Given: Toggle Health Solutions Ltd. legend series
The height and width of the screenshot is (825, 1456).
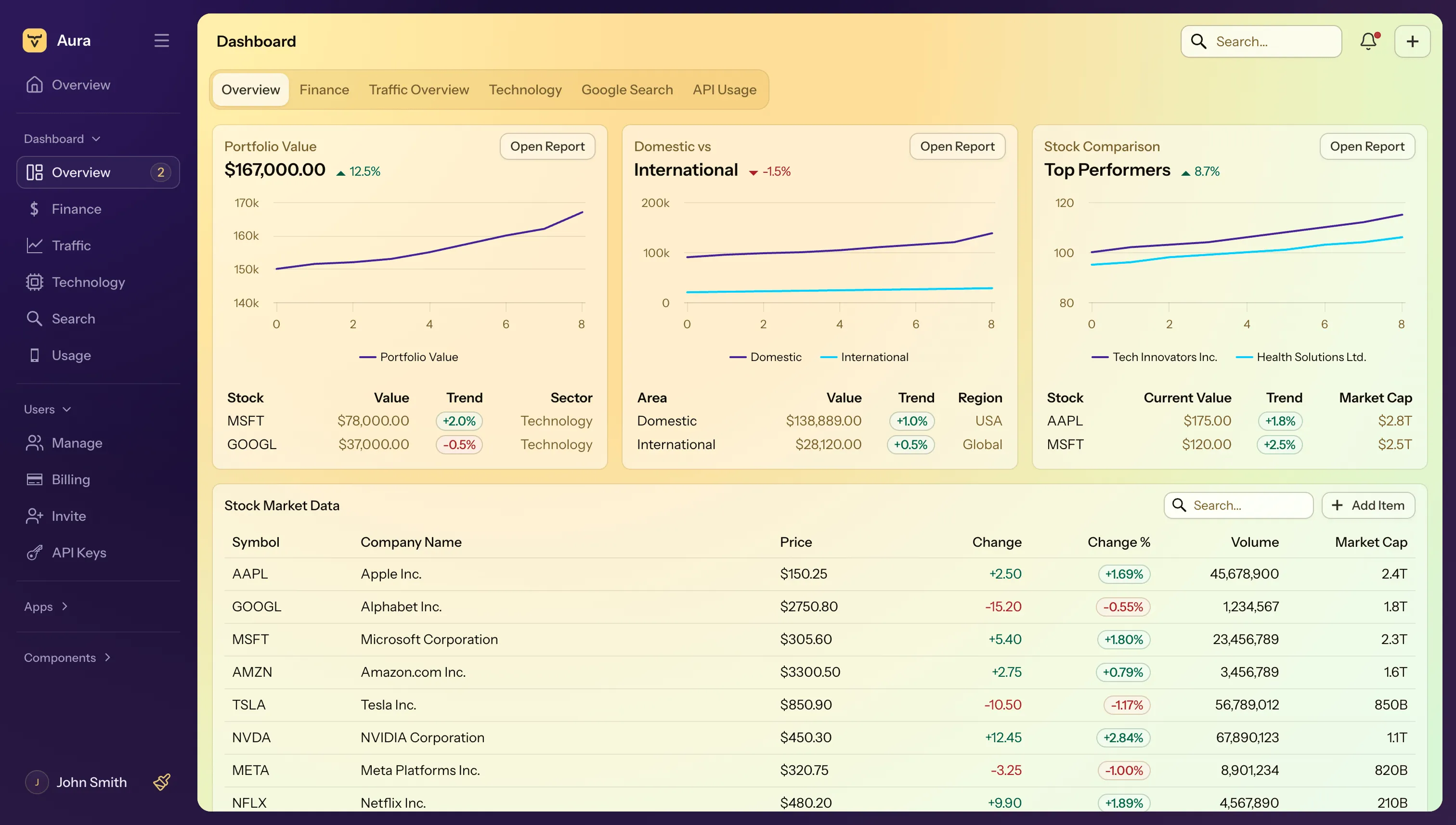Looking at the screenshot, I should (x=1301, y=357).
